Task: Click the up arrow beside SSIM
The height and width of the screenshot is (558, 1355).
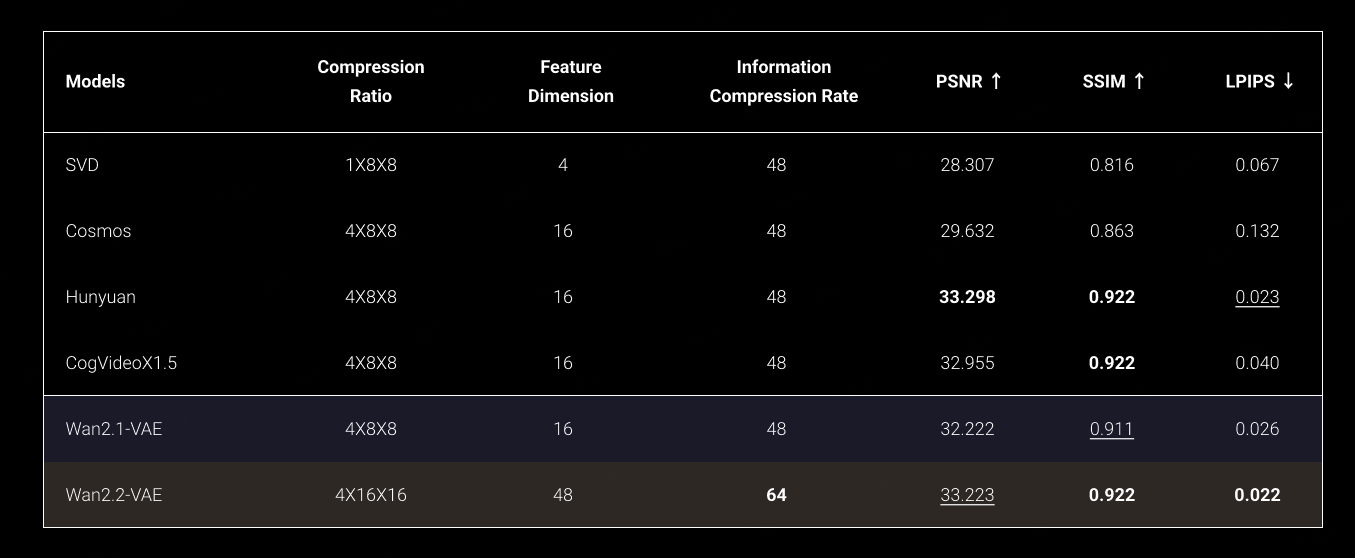Action: 1138,81
